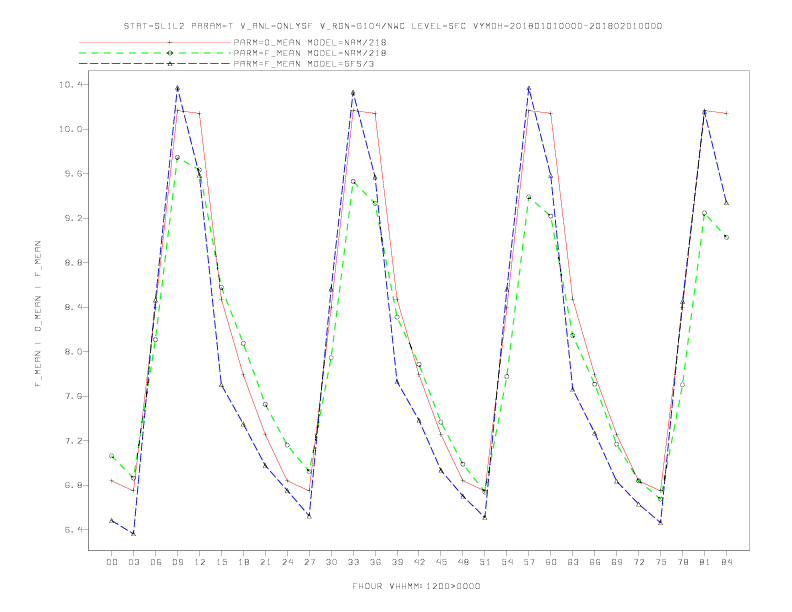792x612 pixels.
Task: Click x-axis tick label 15
Action: 221,562
